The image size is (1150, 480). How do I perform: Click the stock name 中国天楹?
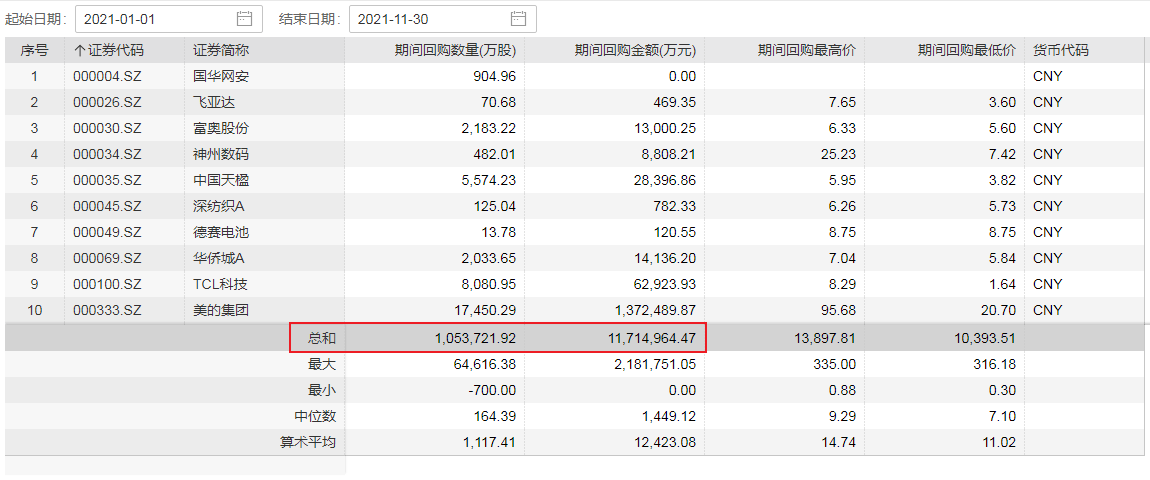221,180
